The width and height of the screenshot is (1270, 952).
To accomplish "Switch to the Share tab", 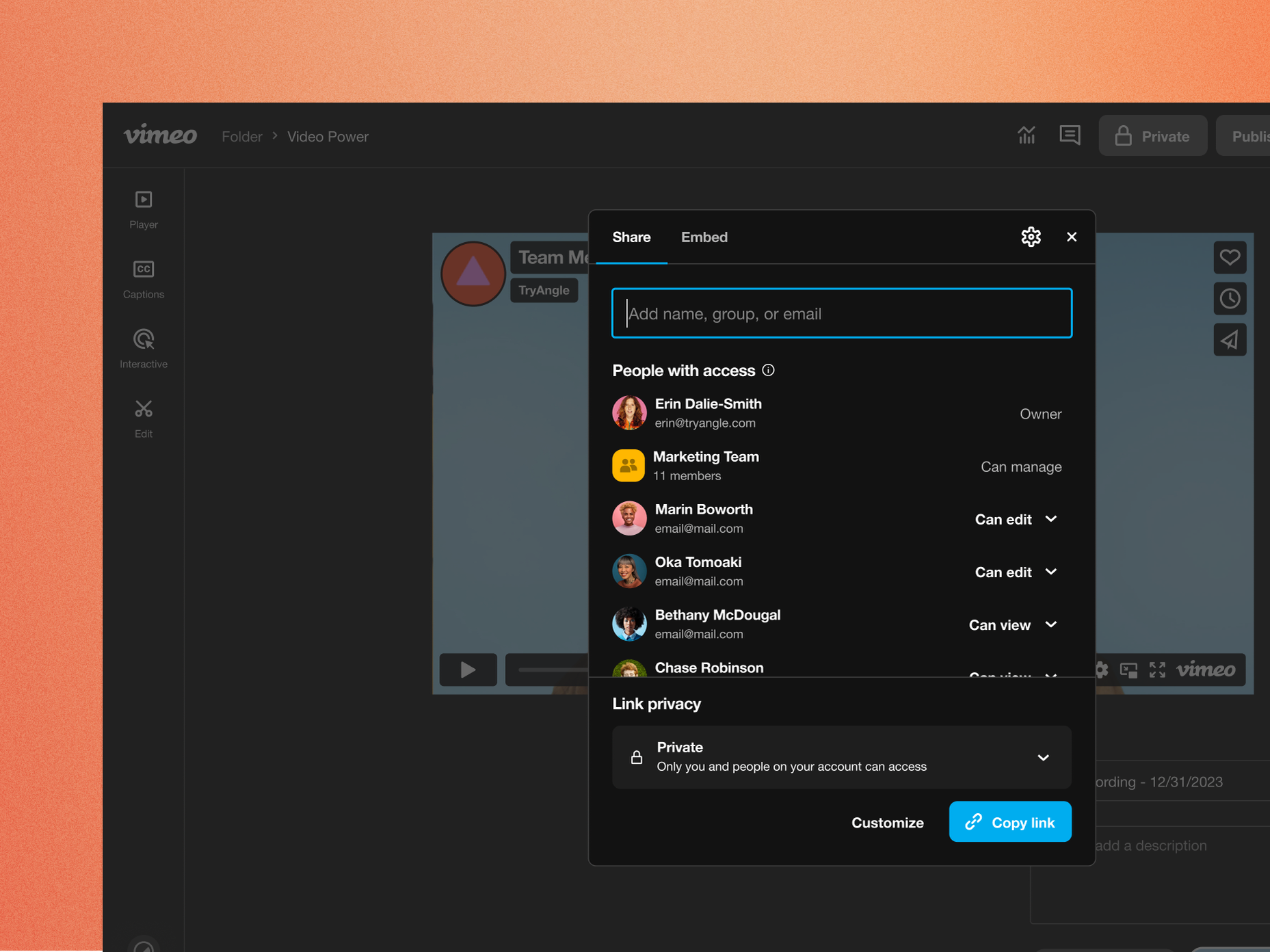I will 631,237.
